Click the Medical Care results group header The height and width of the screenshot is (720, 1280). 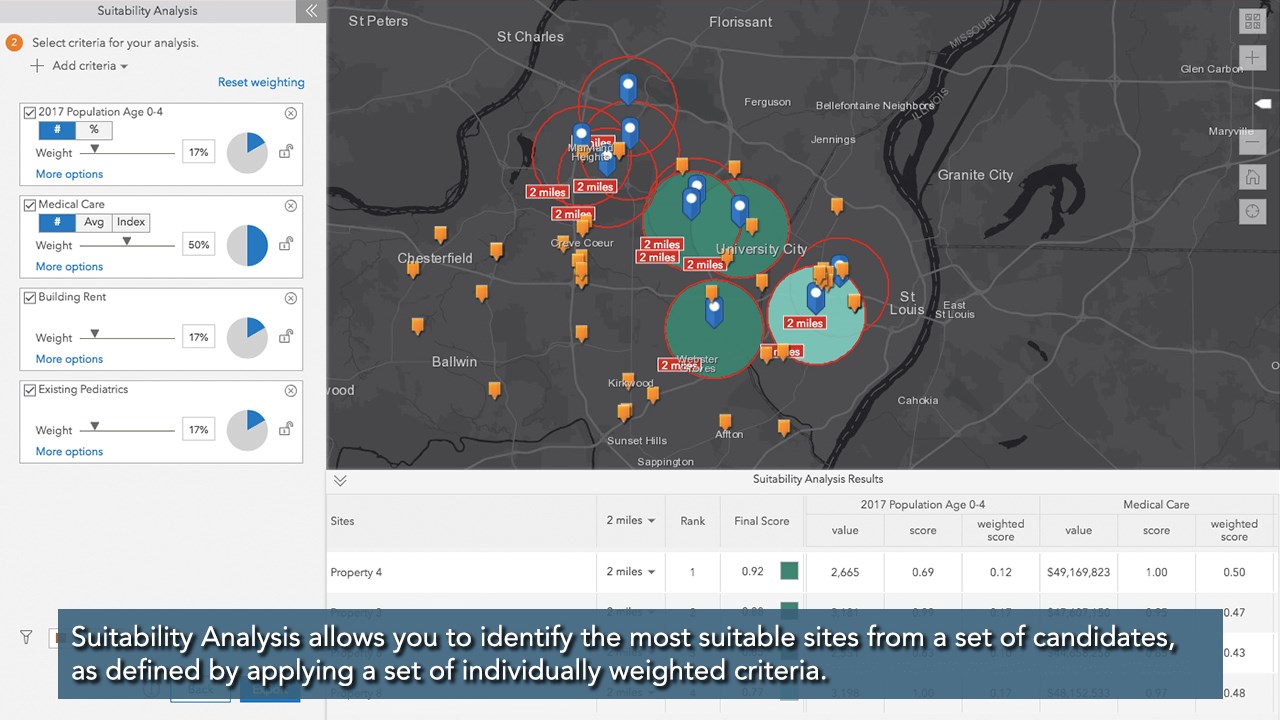tap(1156, 505)
